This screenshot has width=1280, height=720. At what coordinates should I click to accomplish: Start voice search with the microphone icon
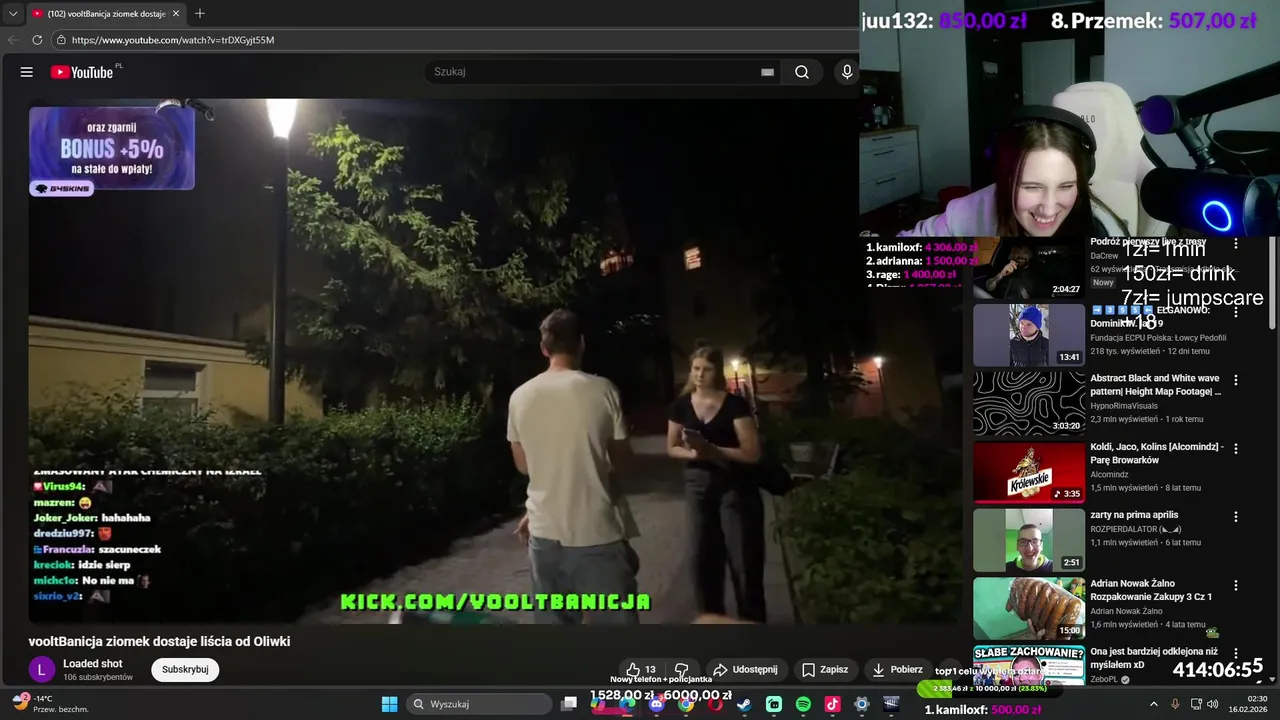[847, 72]
